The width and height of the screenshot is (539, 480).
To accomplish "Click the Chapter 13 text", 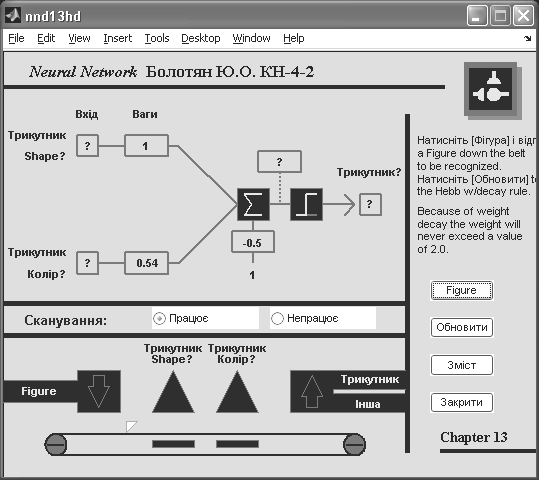I will click(474, 437).
